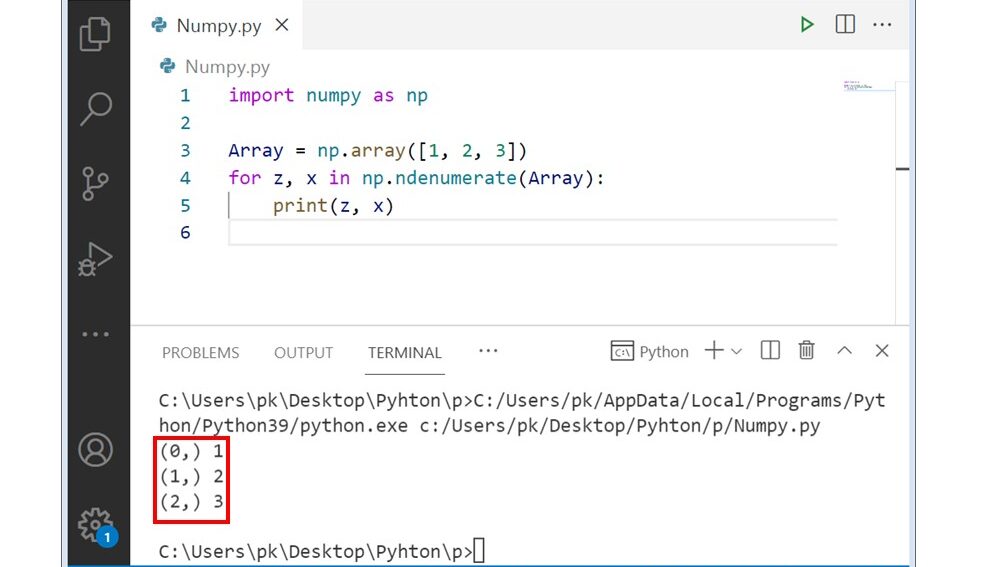
Task: Click line number 3 in the gutter
Action: point(186,151)
